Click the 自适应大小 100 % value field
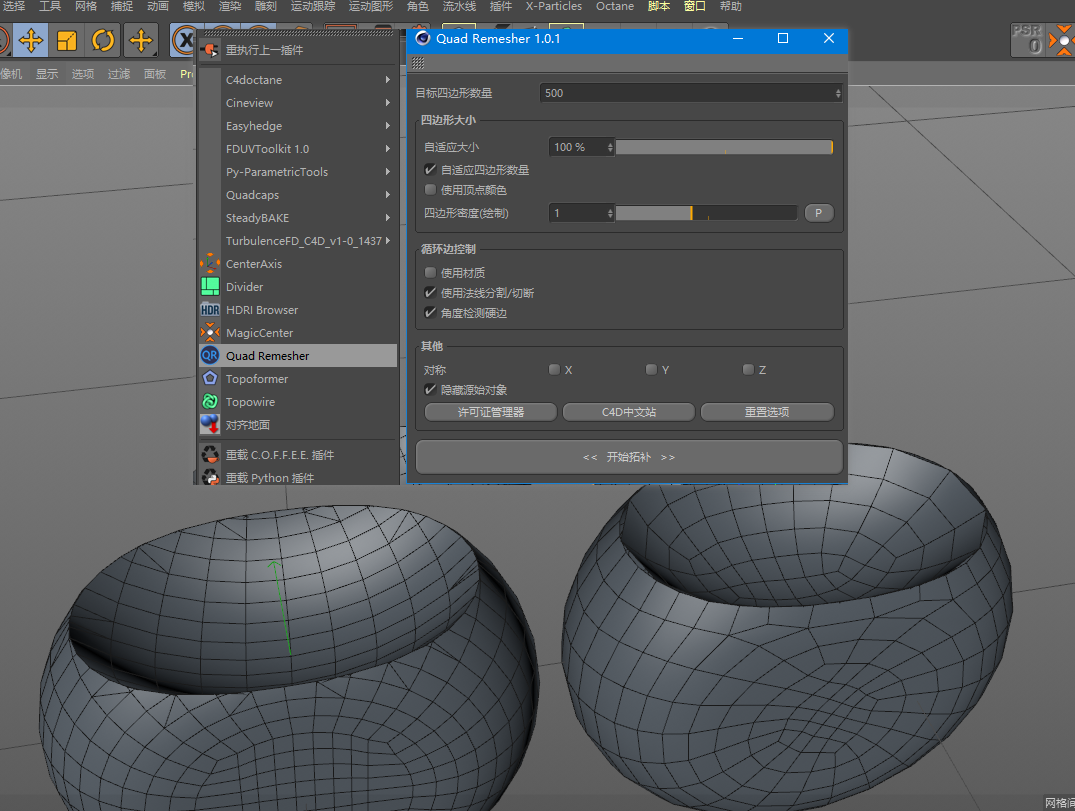The width and height of the screenshot is (1075, 811). tap(581, 147)
